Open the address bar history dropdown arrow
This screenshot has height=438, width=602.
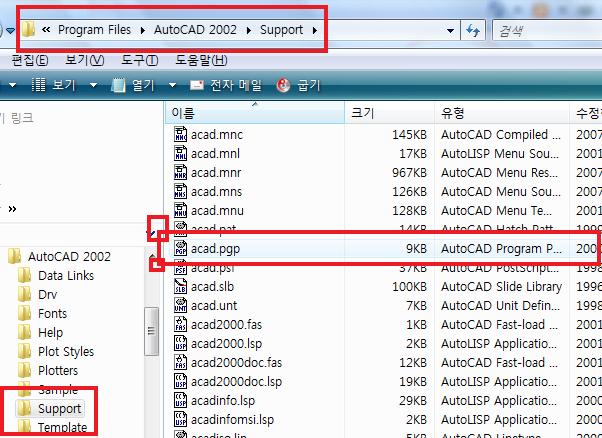450,30
